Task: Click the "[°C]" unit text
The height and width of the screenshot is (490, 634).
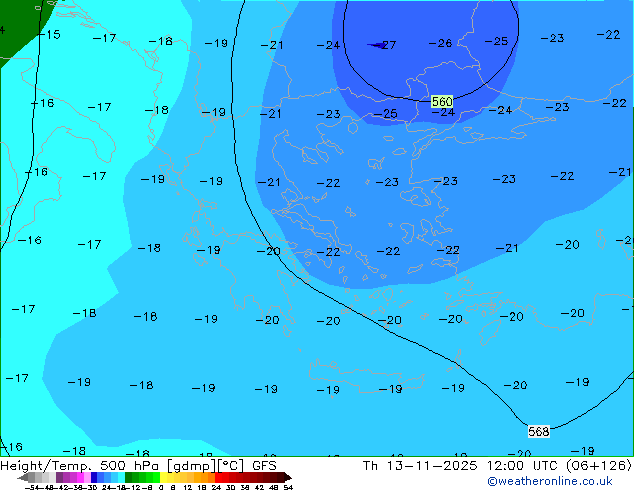Action: coord(231,466)
